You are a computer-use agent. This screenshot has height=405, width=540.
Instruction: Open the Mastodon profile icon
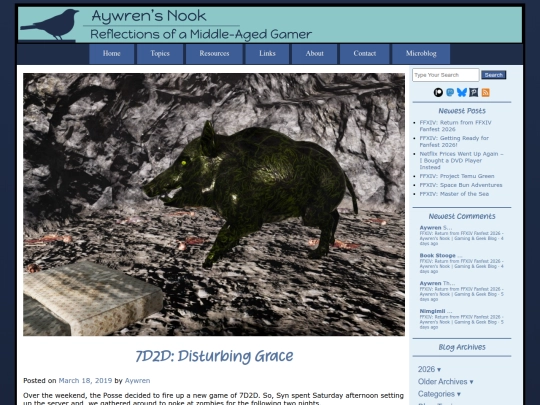coord(450,92)
